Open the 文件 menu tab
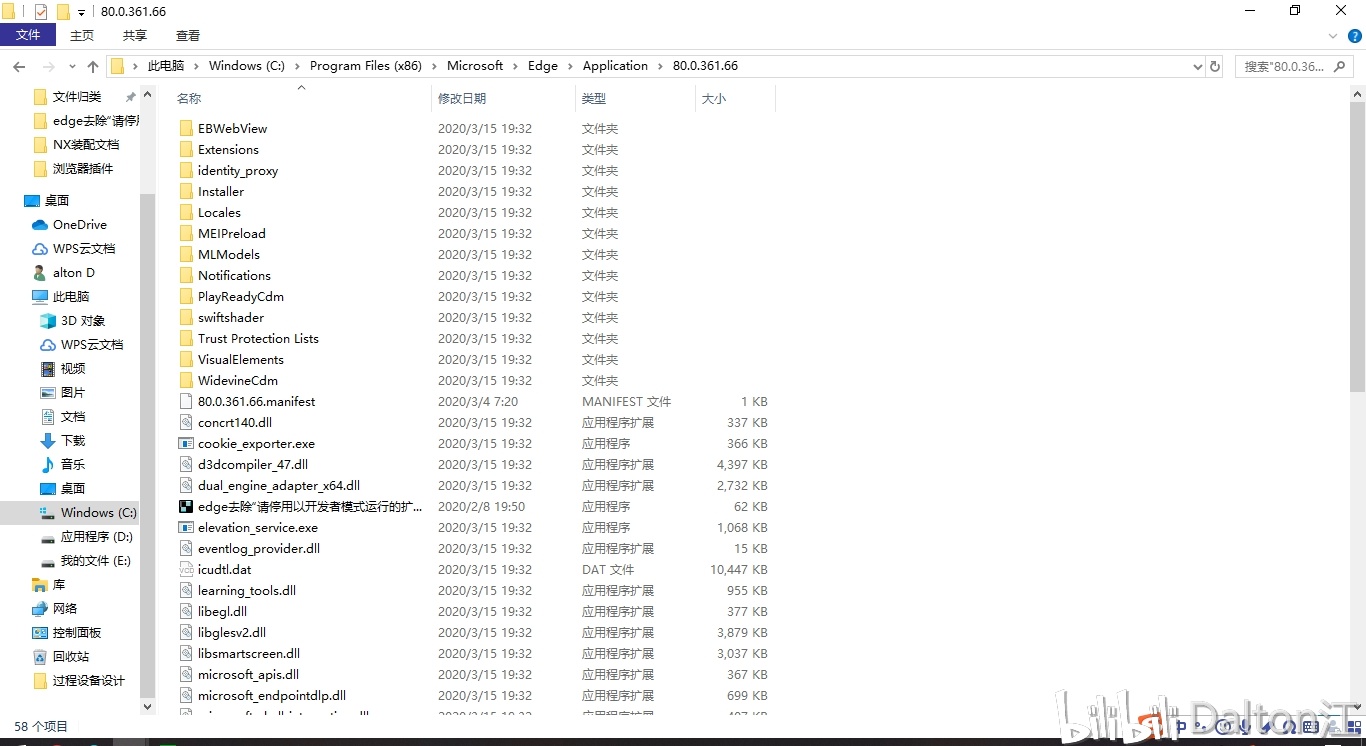The height and width of the screenshot is (746, 1366). pos(28,35)
